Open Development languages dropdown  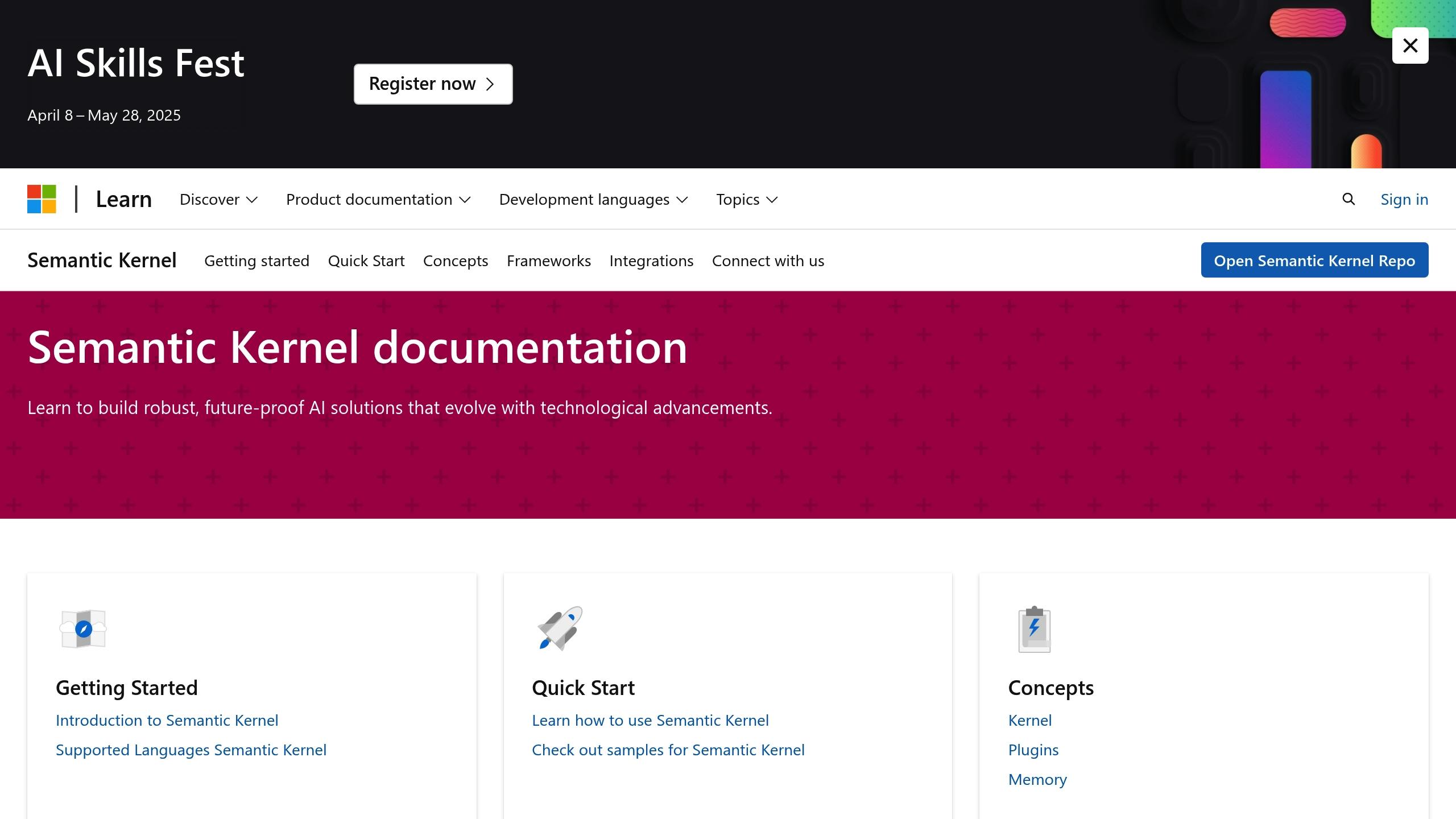[593, 199]
